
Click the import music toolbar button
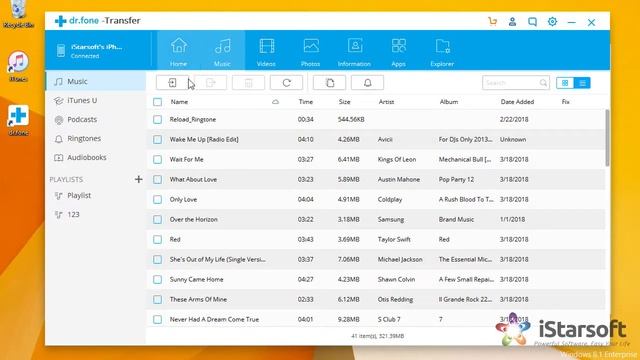coord(172,83)
